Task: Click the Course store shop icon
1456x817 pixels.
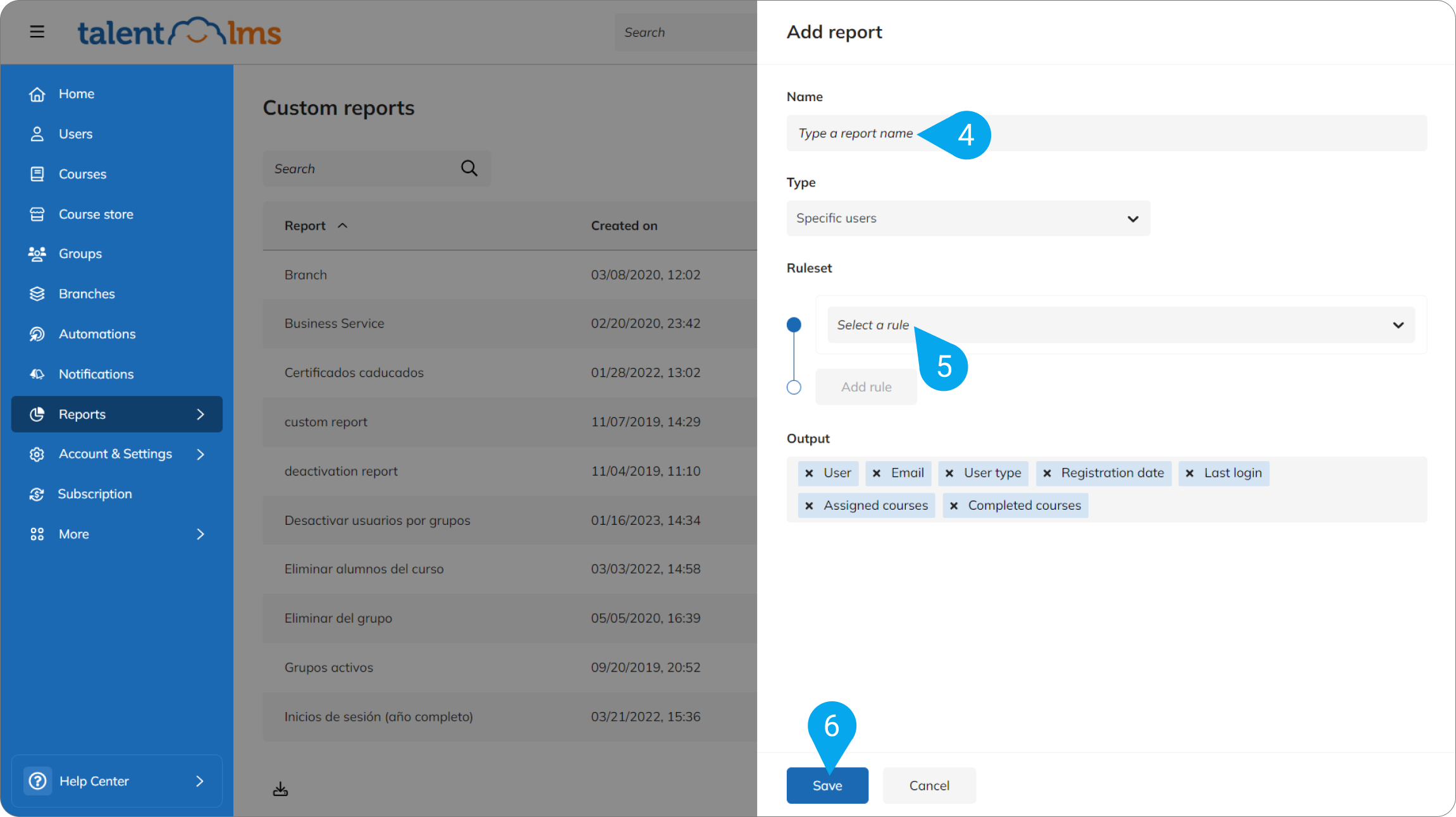Action: pos(37,214)
